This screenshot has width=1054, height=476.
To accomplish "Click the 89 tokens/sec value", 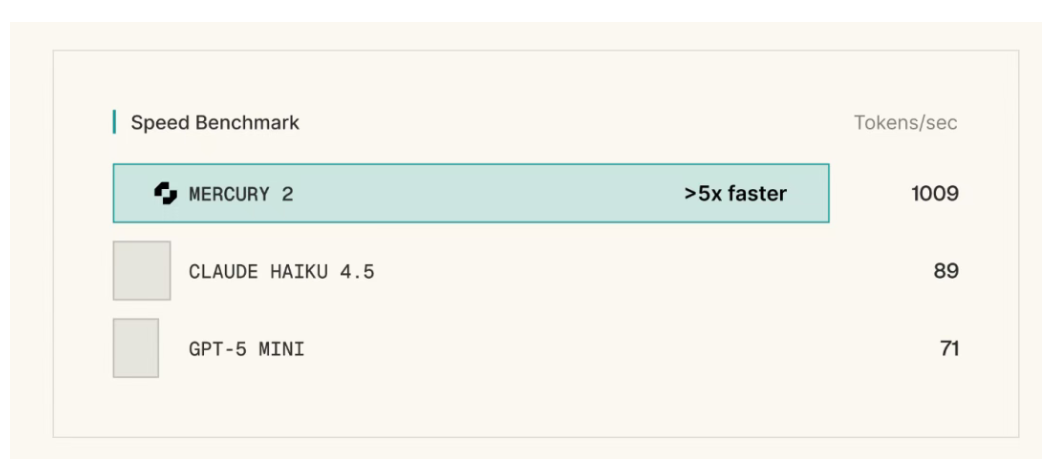I will 946,271.
